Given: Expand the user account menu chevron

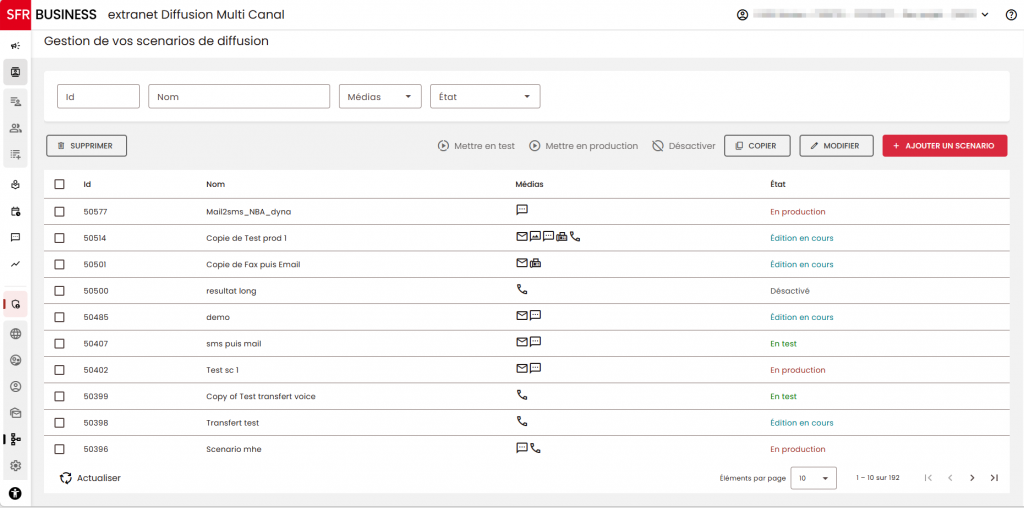Looking at the screenshot, I should (x=985, y=15).
